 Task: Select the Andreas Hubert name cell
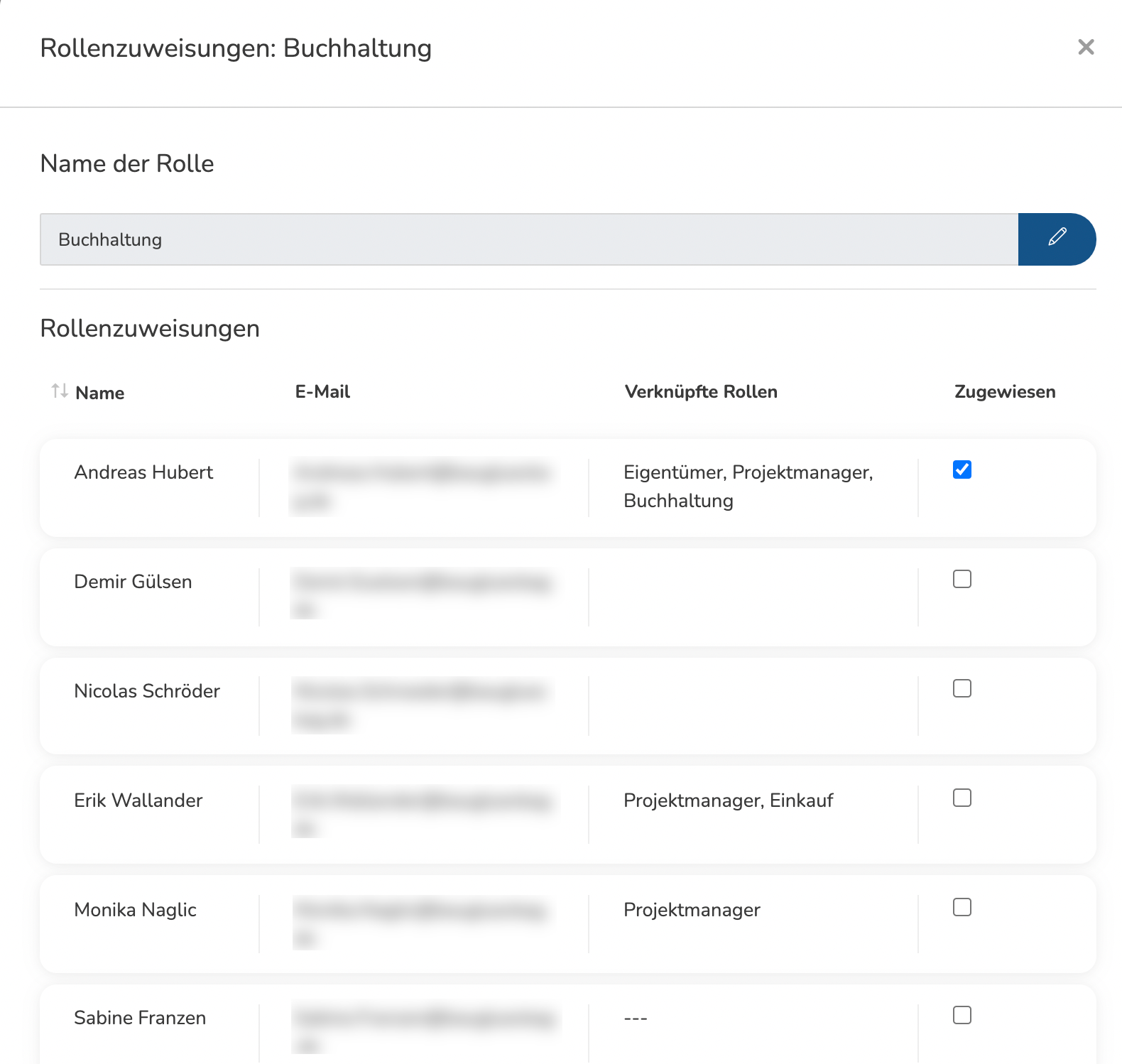(x=143, y=472)
